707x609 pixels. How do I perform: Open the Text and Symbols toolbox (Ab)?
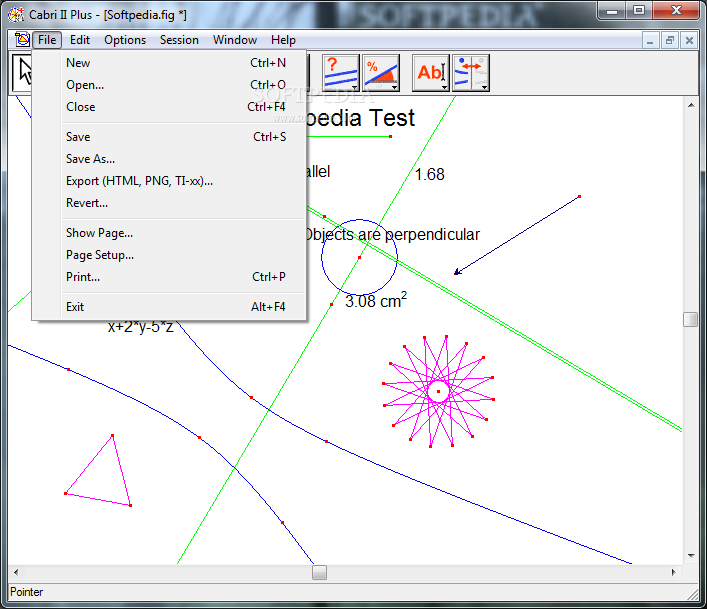(431, 73)
